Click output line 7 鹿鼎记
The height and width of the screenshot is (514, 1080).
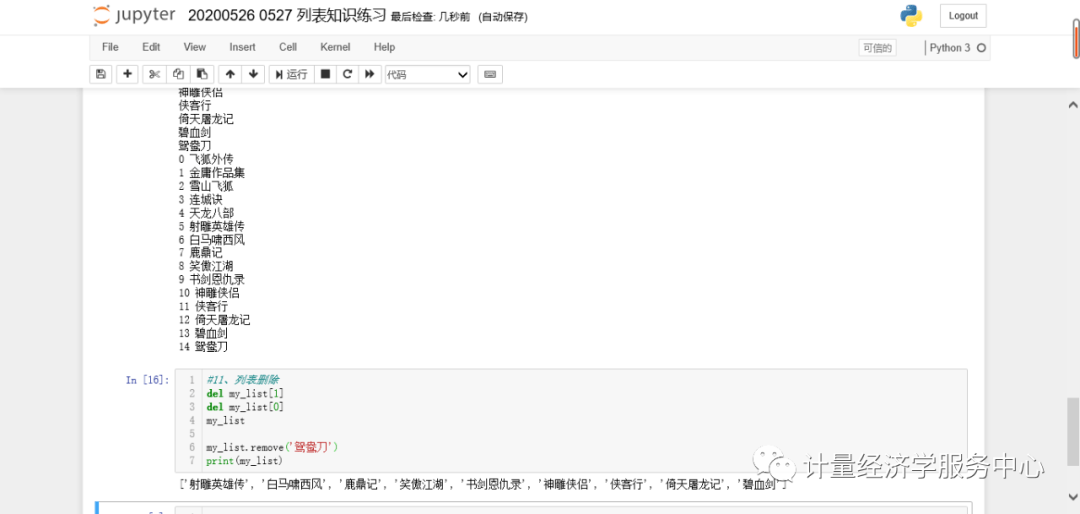tap(200, 253)
